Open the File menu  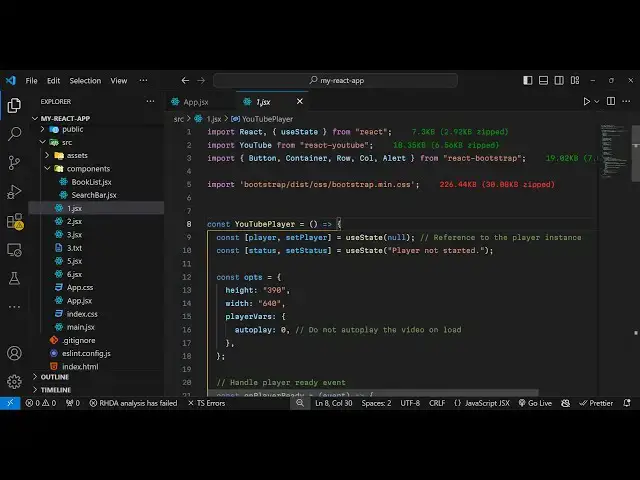coord(31,81)
